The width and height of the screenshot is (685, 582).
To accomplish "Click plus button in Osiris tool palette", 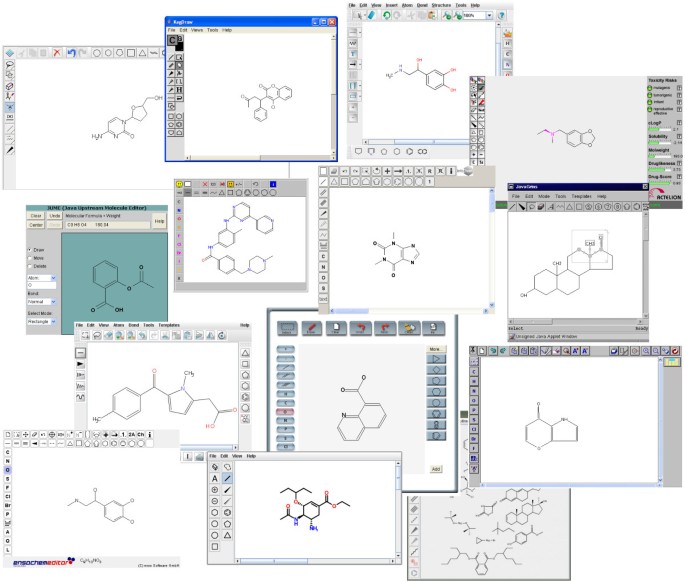I will 474,155.
